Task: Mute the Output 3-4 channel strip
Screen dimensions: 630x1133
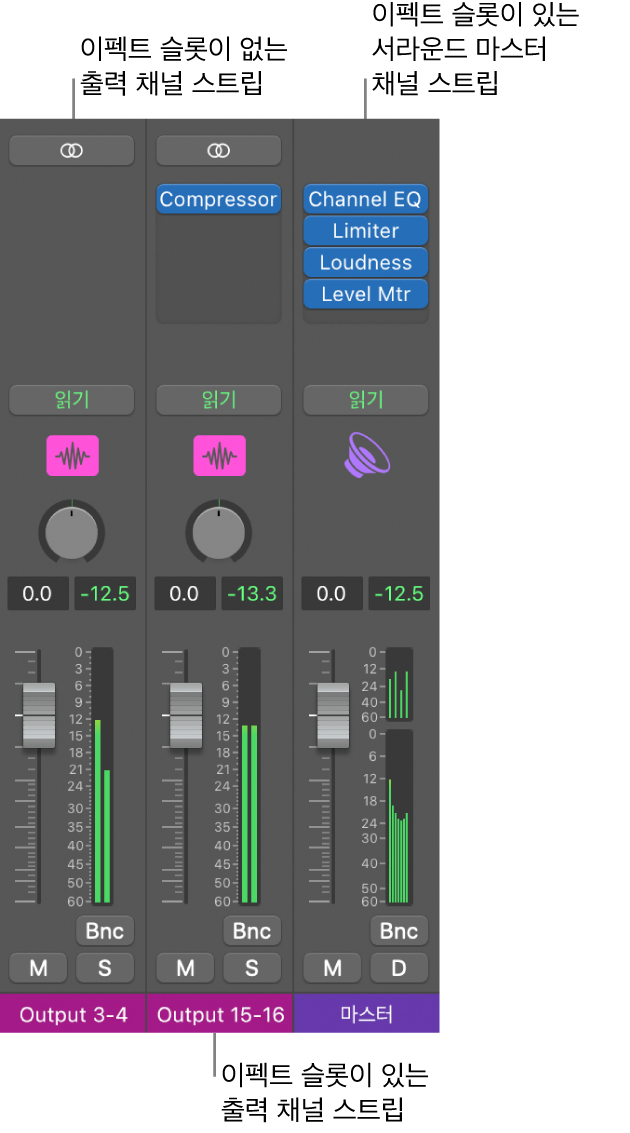Action: [38, 968]
